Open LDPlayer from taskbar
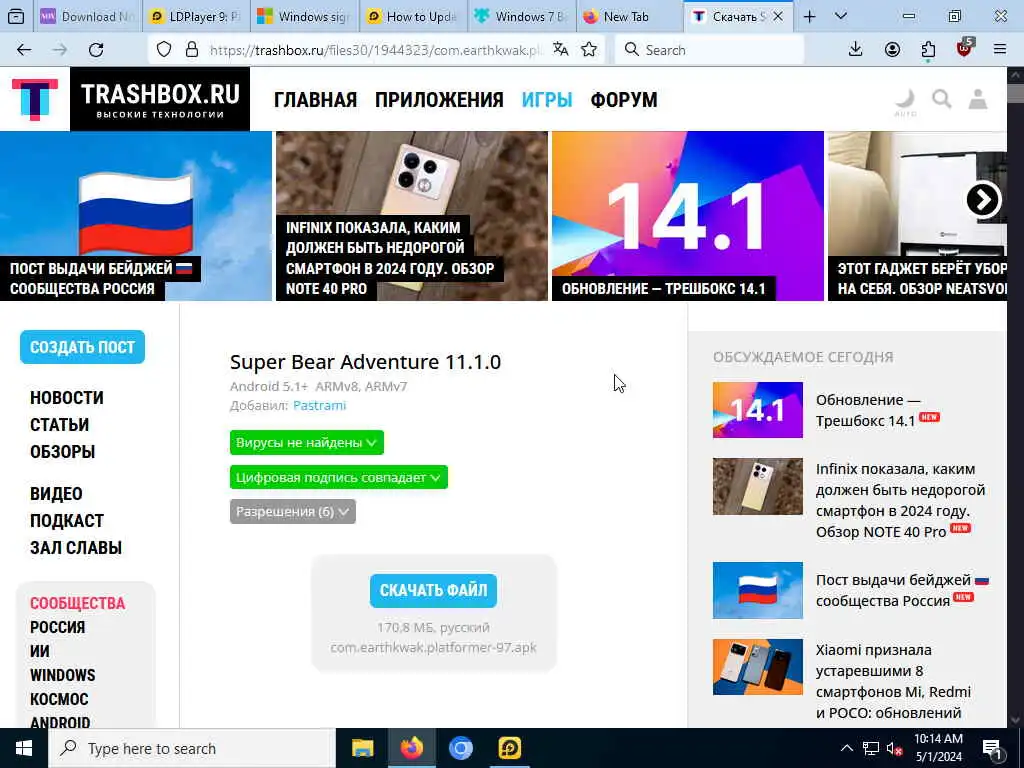The width and height of the screenshot is (1024, 768). coord(509,748)
